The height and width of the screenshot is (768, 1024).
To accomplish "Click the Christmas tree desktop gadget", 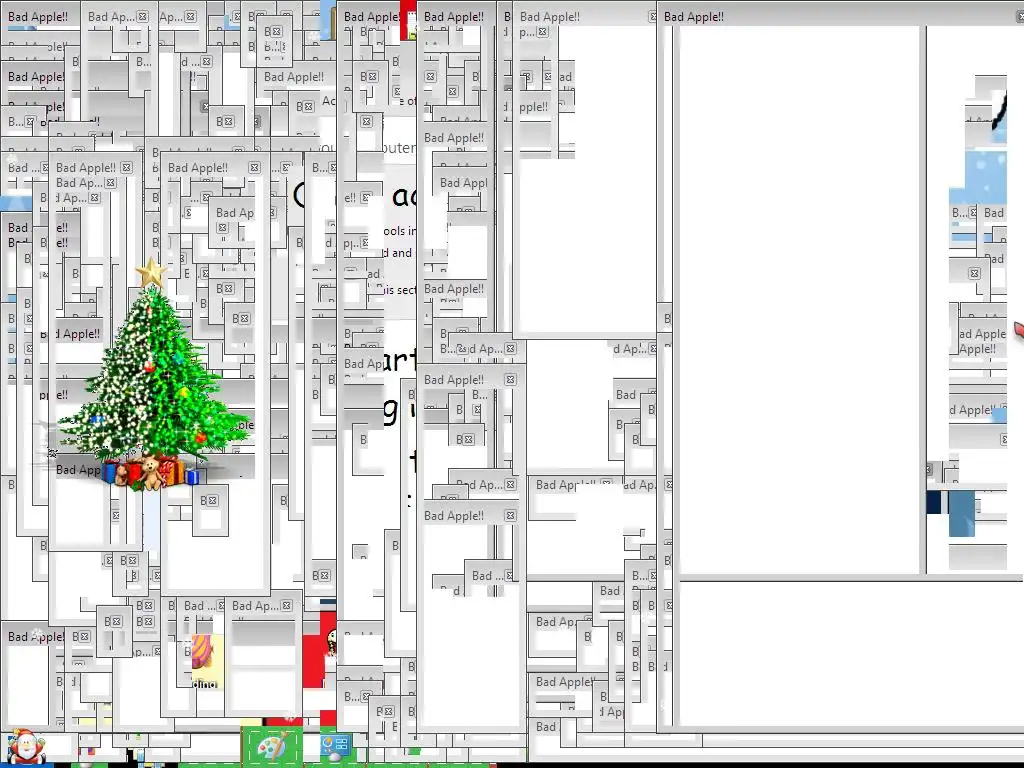I will click(154, 374).
